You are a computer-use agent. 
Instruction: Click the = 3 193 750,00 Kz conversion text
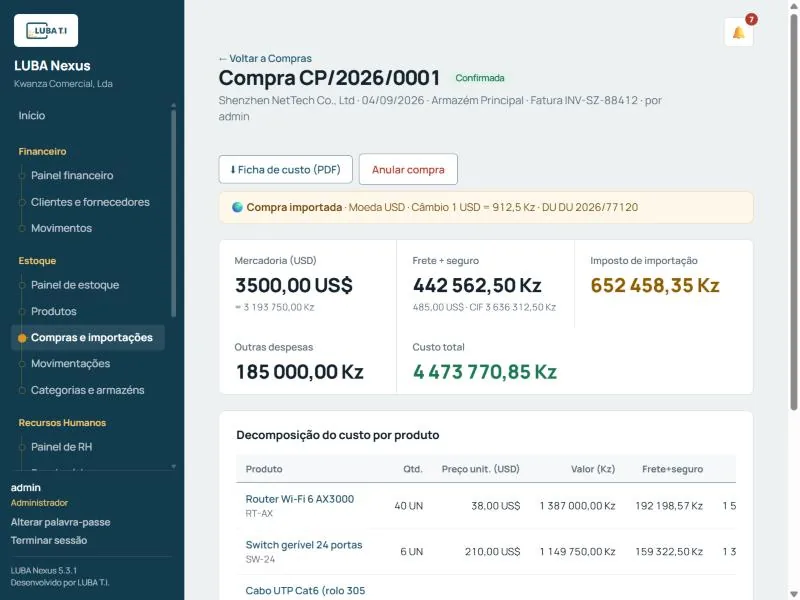tap(274, 308)
